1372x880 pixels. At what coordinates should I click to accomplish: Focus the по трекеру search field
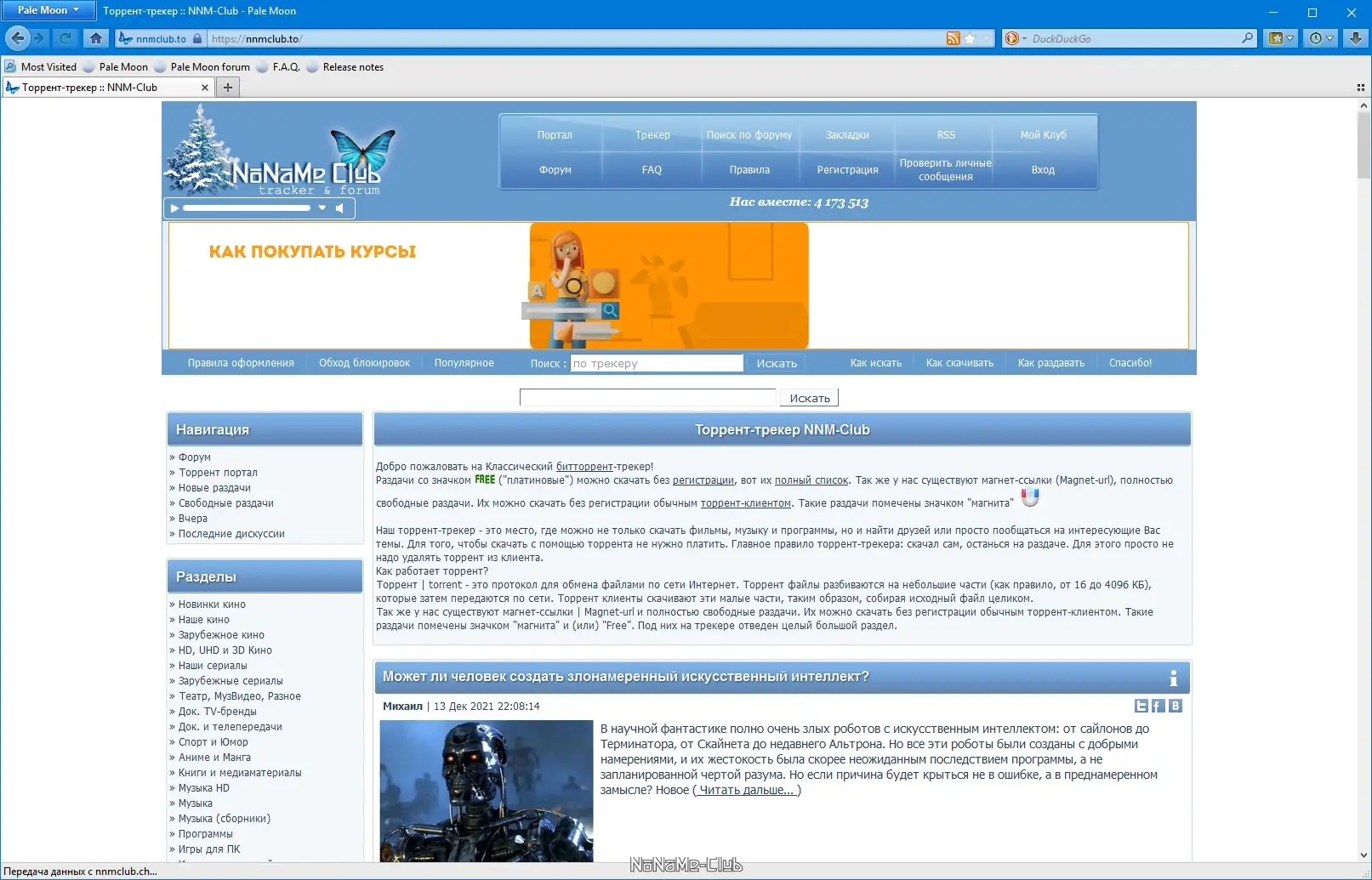click(x=657, y=363)
